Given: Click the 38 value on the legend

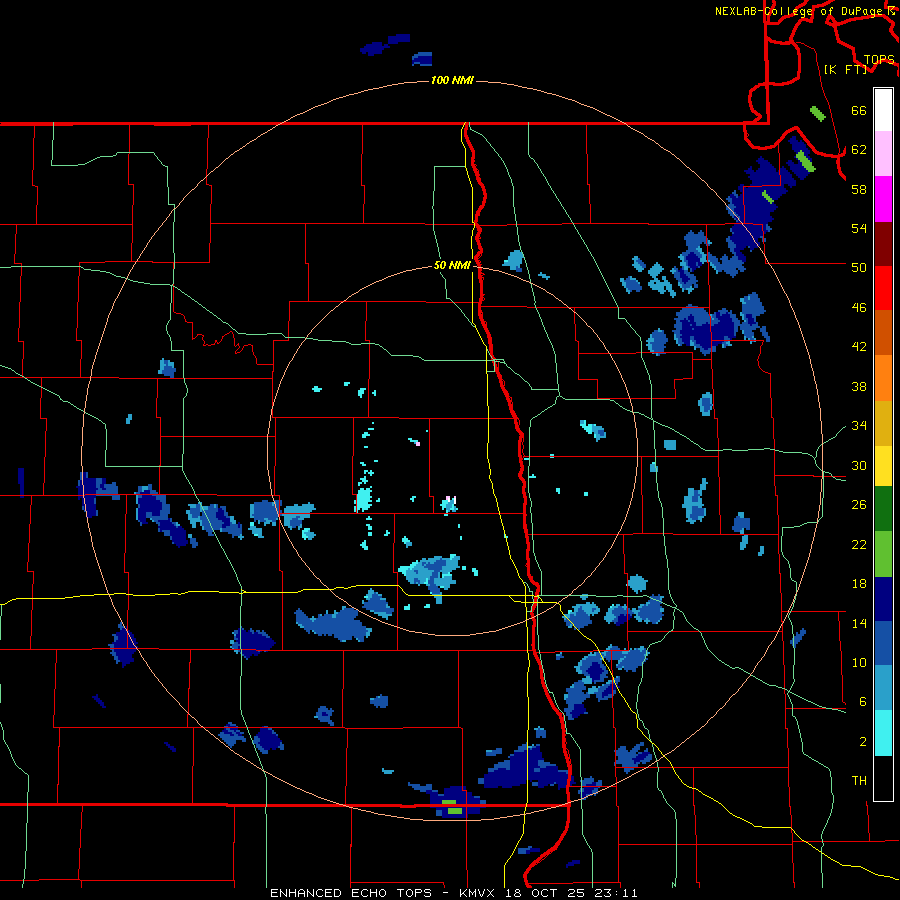Looking at the screenshot, I should tap(859, 386).
